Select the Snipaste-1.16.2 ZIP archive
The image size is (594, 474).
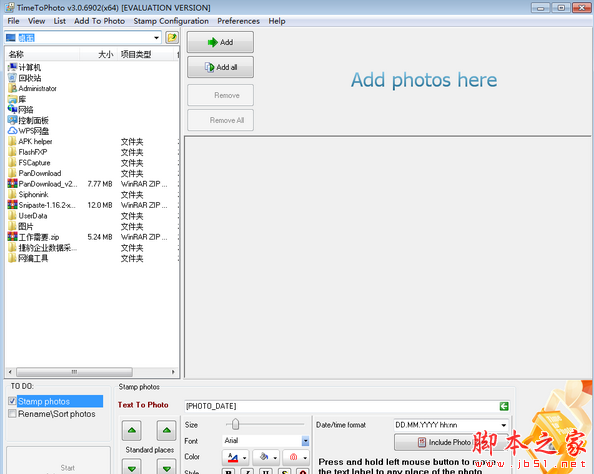coord(42,205)
